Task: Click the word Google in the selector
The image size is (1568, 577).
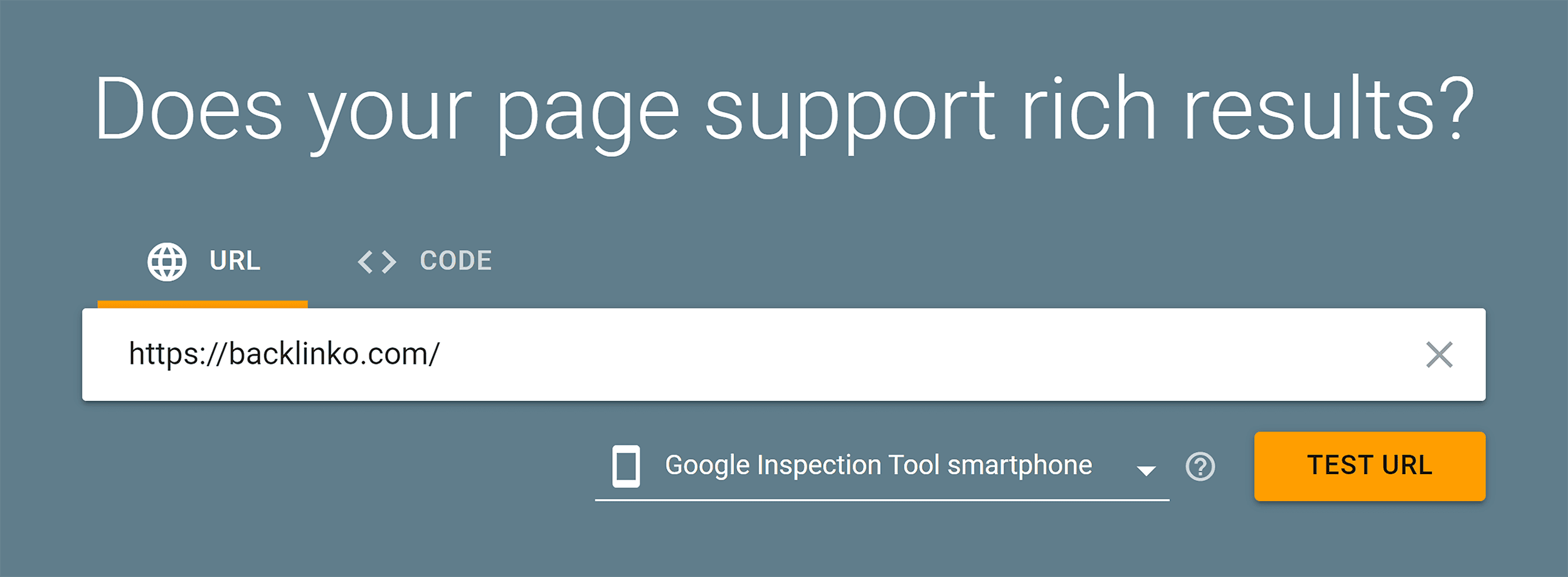Action: [x=707, y=466]
